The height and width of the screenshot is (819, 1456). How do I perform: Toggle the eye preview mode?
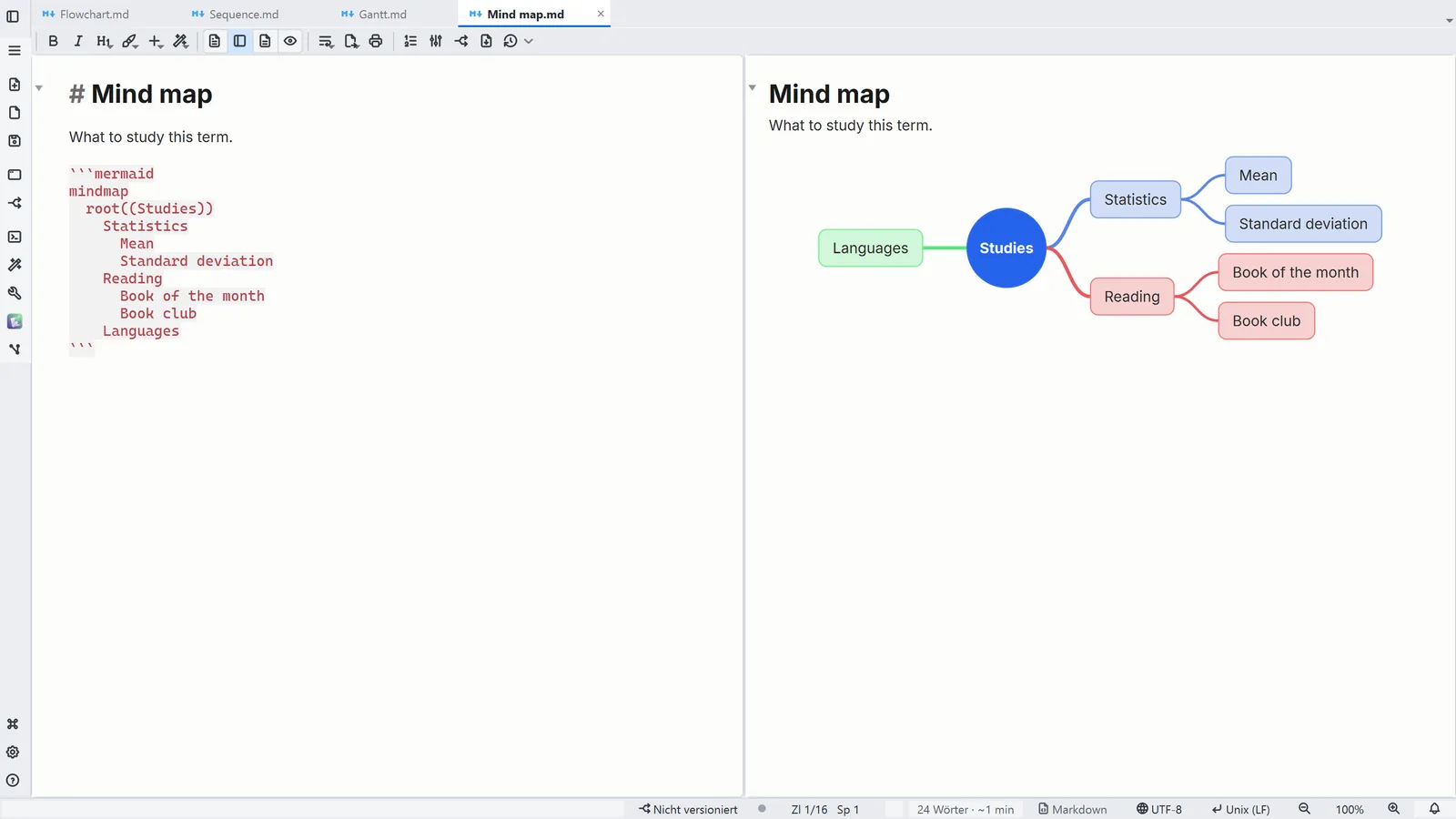[x=290, y=41]
